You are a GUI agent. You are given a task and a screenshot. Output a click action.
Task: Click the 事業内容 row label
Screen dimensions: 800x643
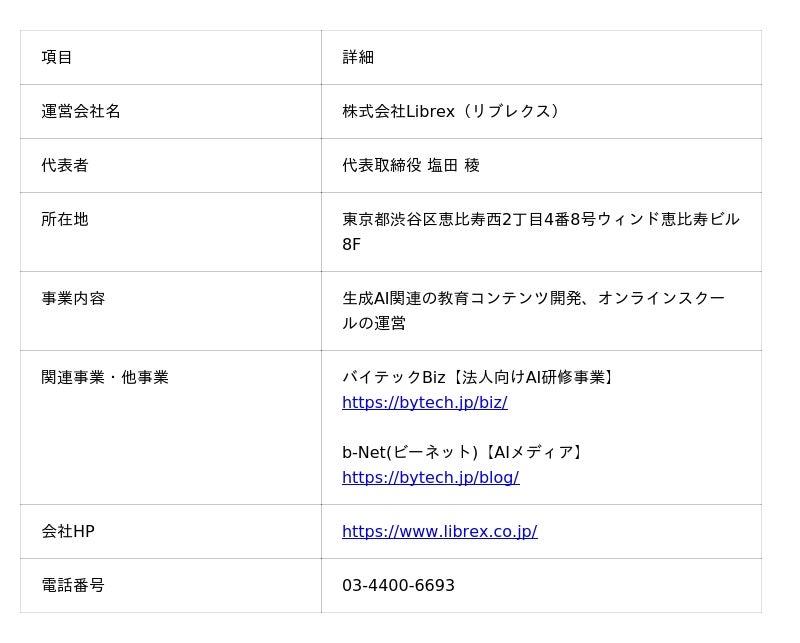[73, 299]
